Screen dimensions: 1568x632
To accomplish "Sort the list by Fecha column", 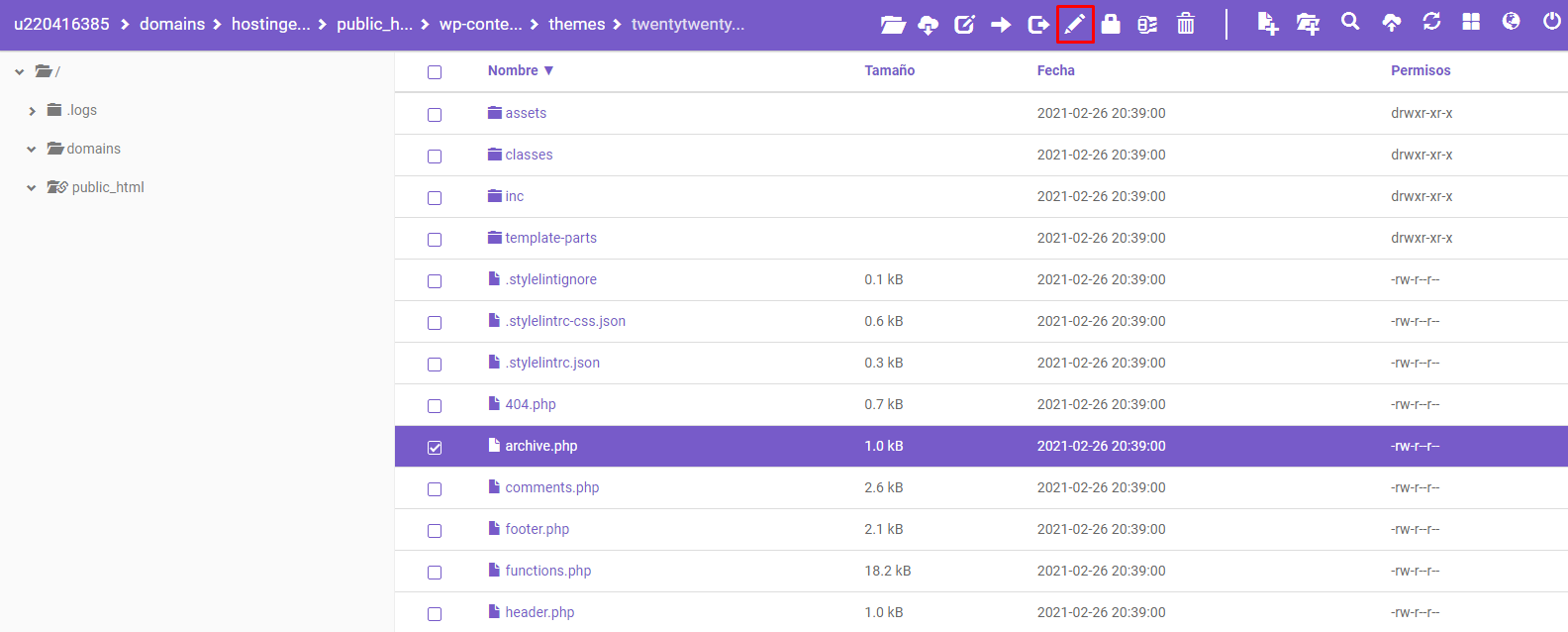I will pyautogui.click(x=1055, y=70).
